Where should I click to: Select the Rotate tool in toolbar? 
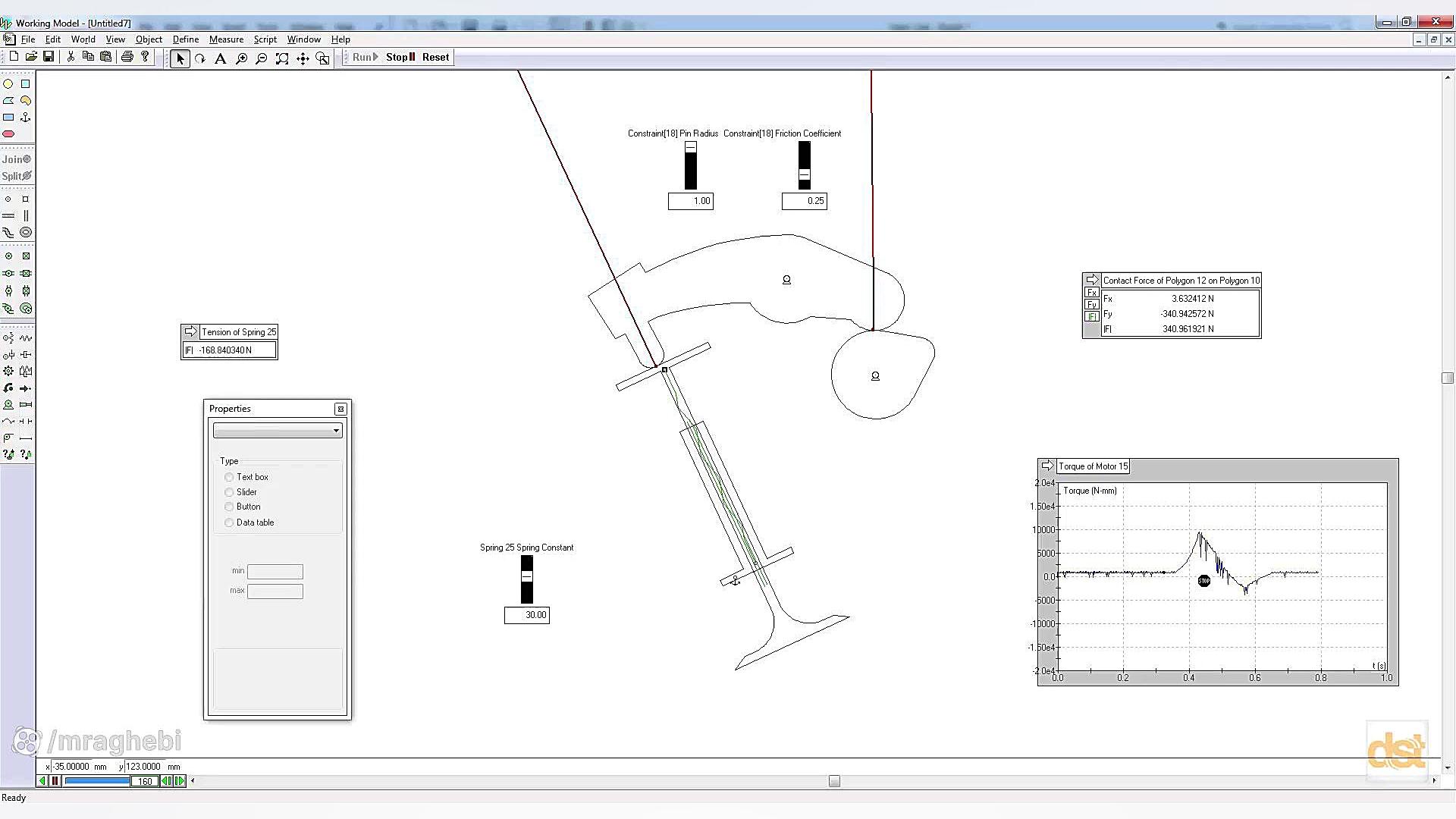200,58
